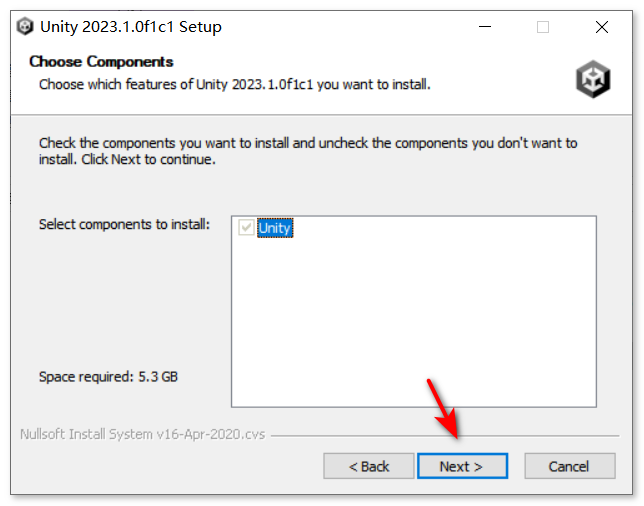644x506 pixels.
Task: Click the 'Choose which features of Unity' subtitle
Action: pyautogui.click(x=235, y=84)
